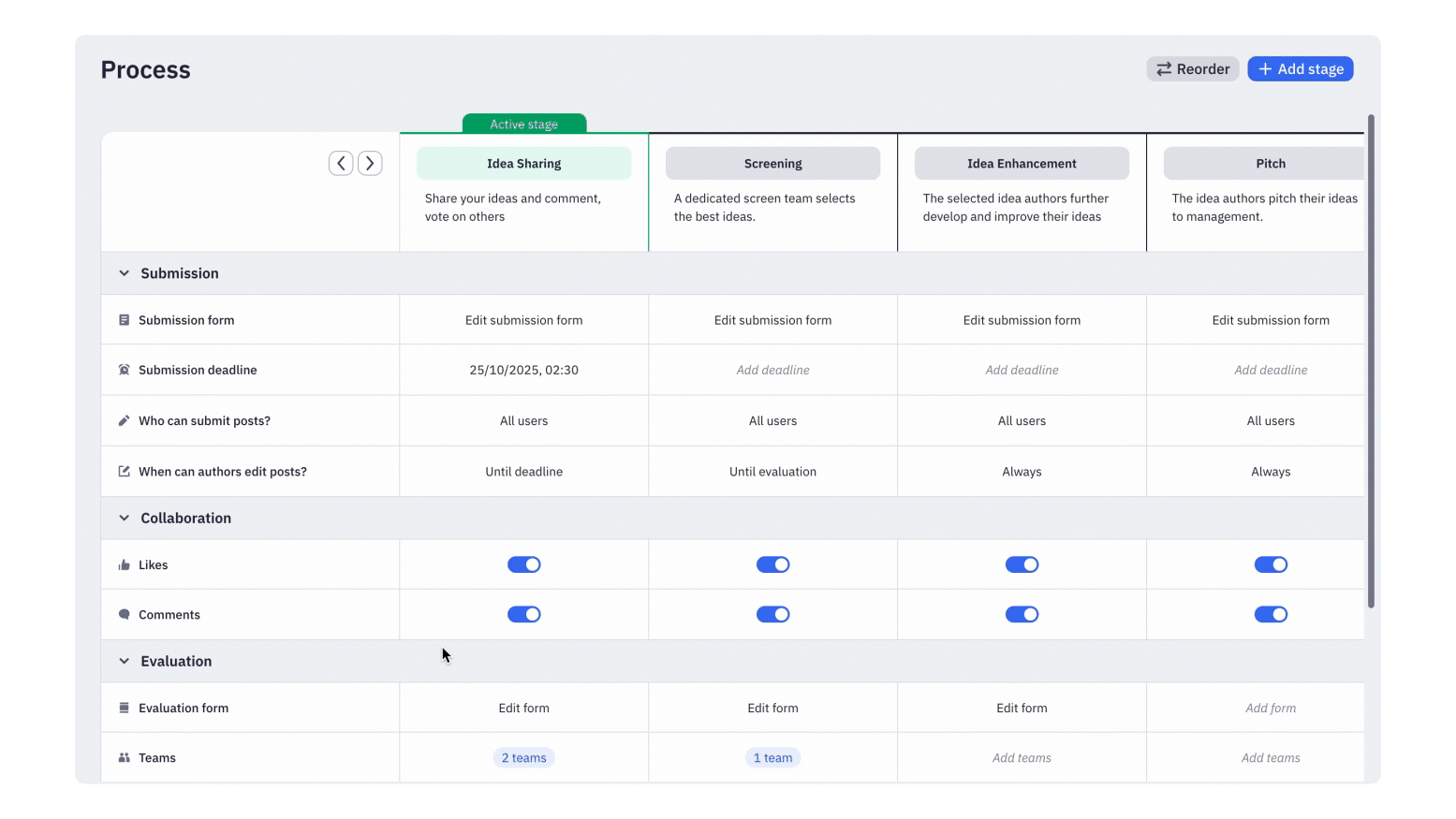Collapse the Evaluation section
Viewport: 1456px width, 819px height.
(124, 661)
